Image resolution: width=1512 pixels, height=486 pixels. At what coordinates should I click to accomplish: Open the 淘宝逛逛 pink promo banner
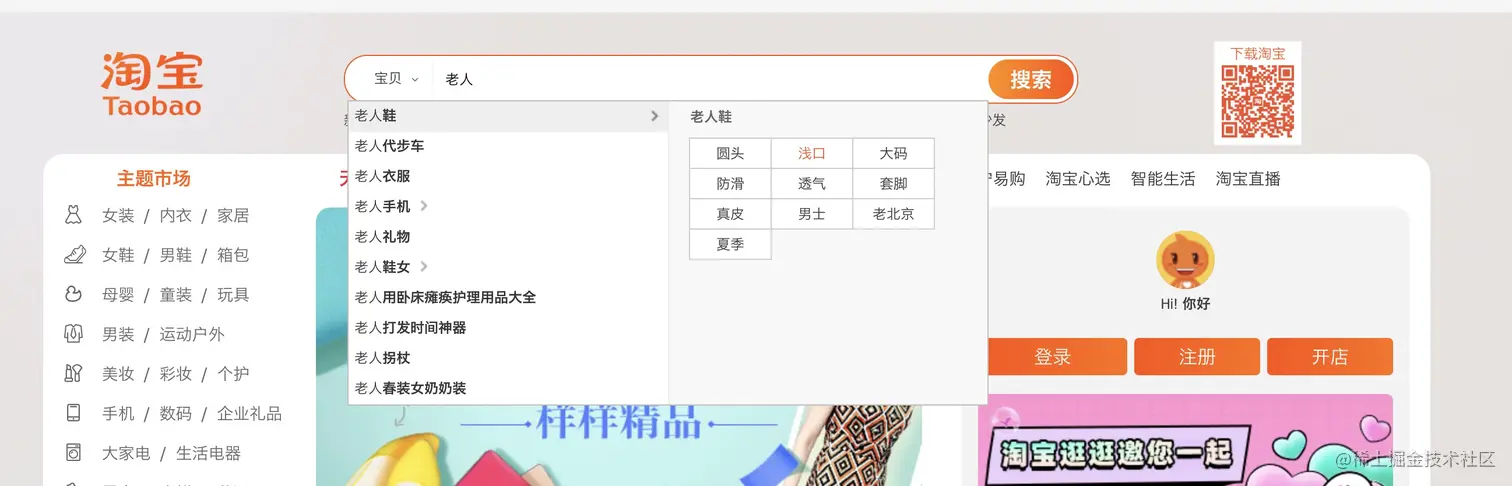(x=1185, y=440)
